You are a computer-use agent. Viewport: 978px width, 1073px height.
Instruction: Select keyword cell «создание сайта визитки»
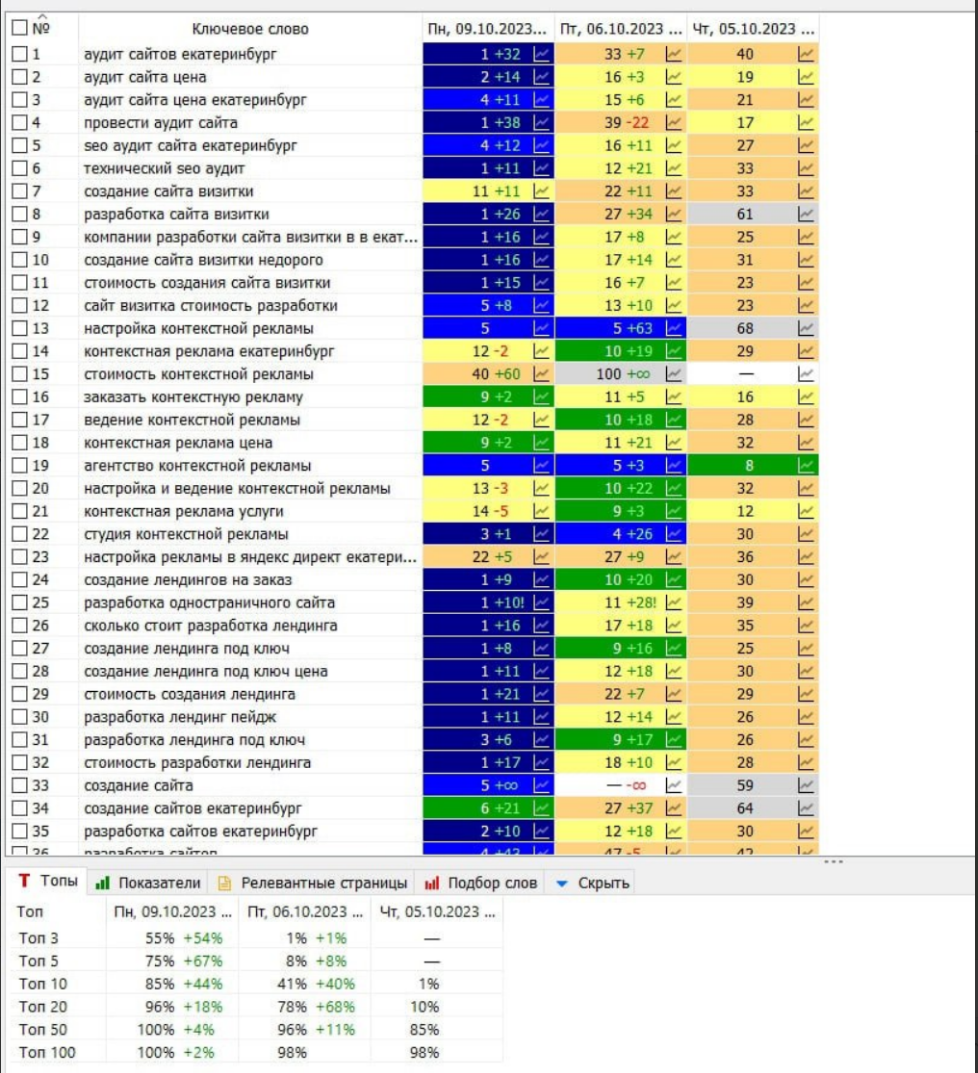coord(169,191)
